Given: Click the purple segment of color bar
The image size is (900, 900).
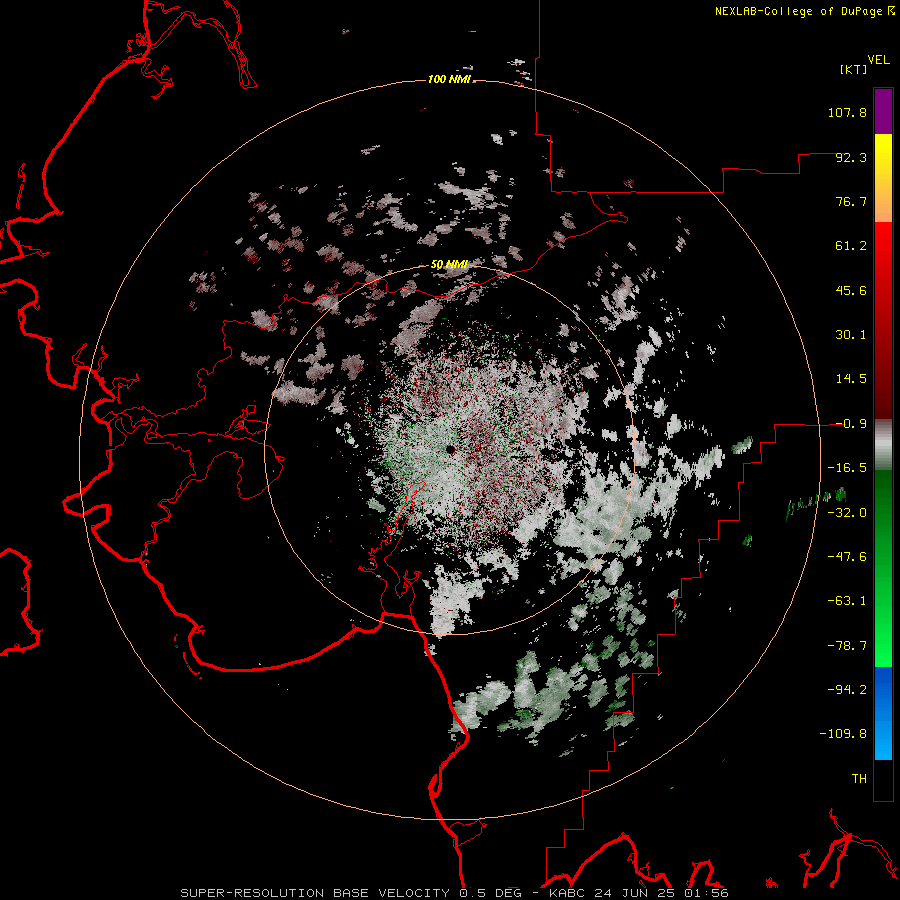Looking at the screenshot, I should pos(883,111).
